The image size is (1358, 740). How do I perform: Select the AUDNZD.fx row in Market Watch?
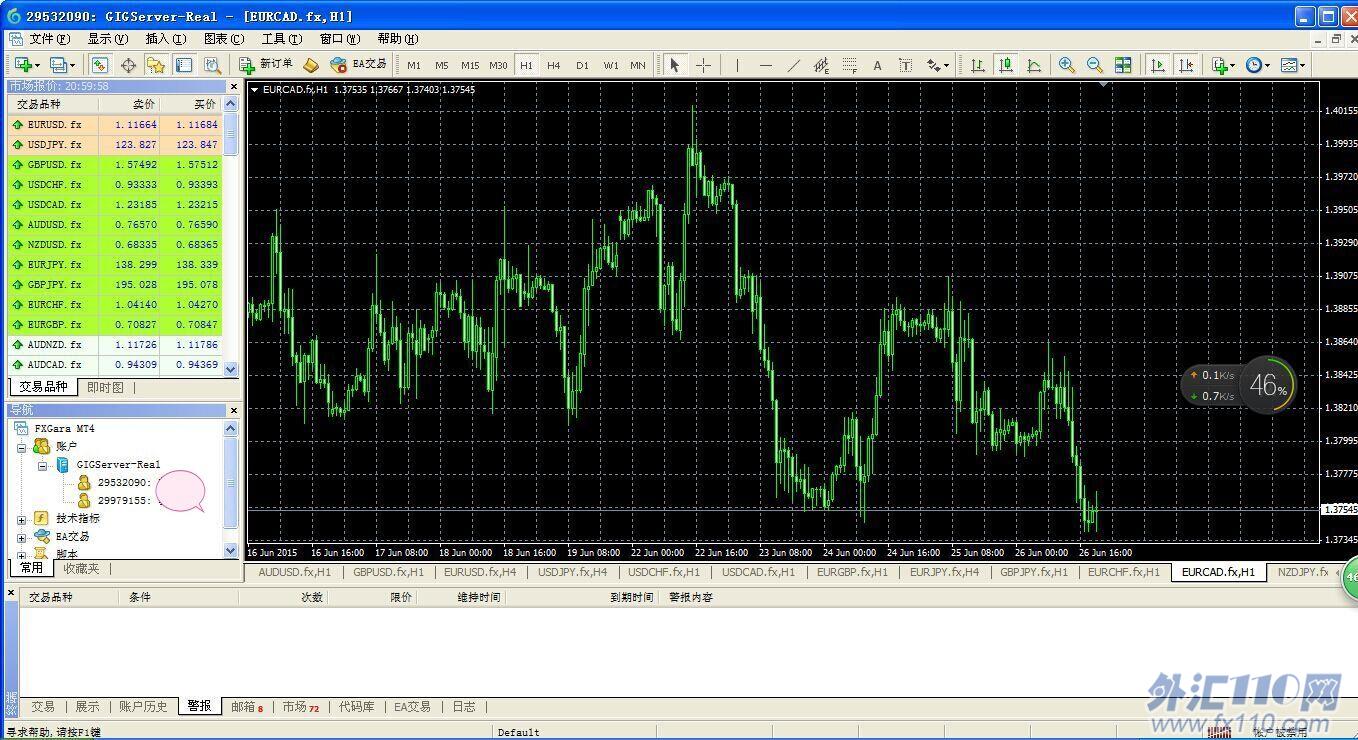115,345
